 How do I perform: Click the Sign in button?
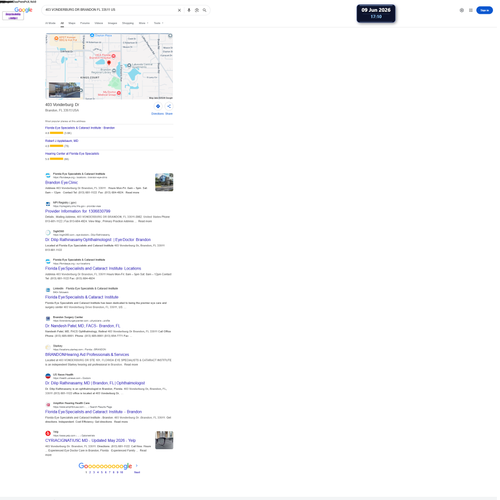click(x=484, y=10)
